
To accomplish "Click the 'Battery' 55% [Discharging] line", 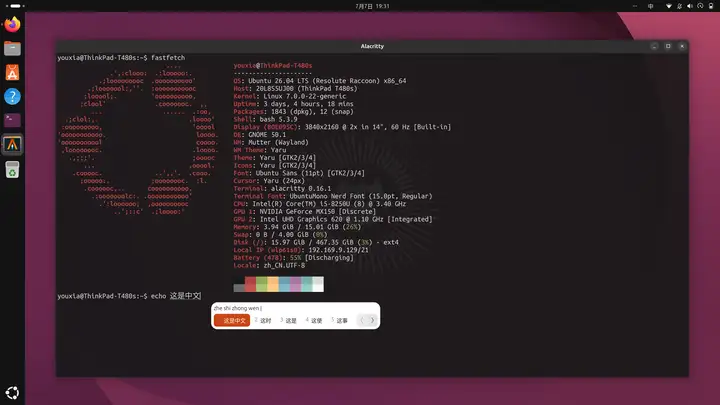I will (x=293, y=258).
